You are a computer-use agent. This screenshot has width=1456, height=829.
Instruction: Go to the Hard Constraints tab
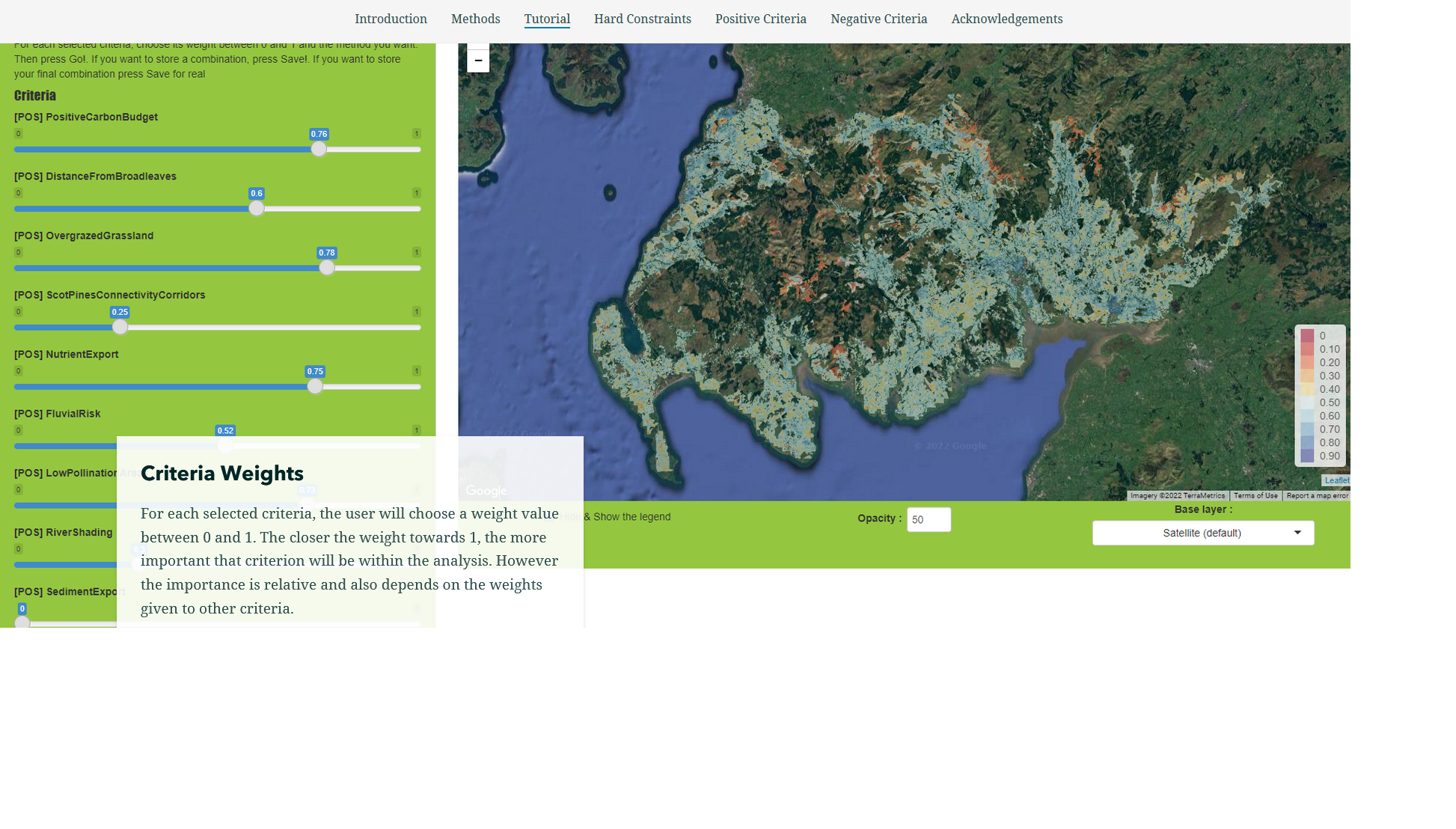click(642, 19)
